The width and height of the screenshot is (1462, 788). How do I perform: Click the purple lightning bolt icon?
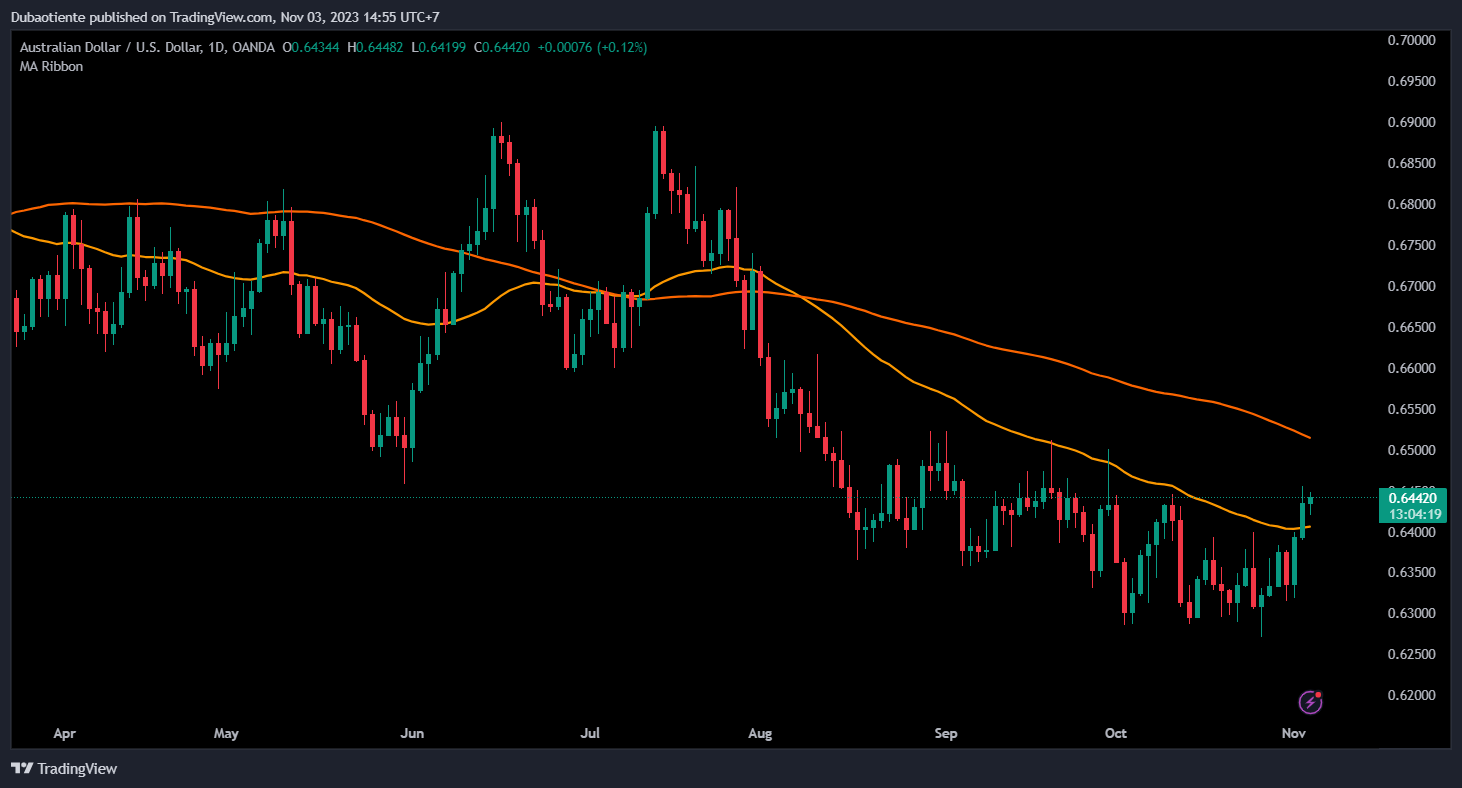1310,702
